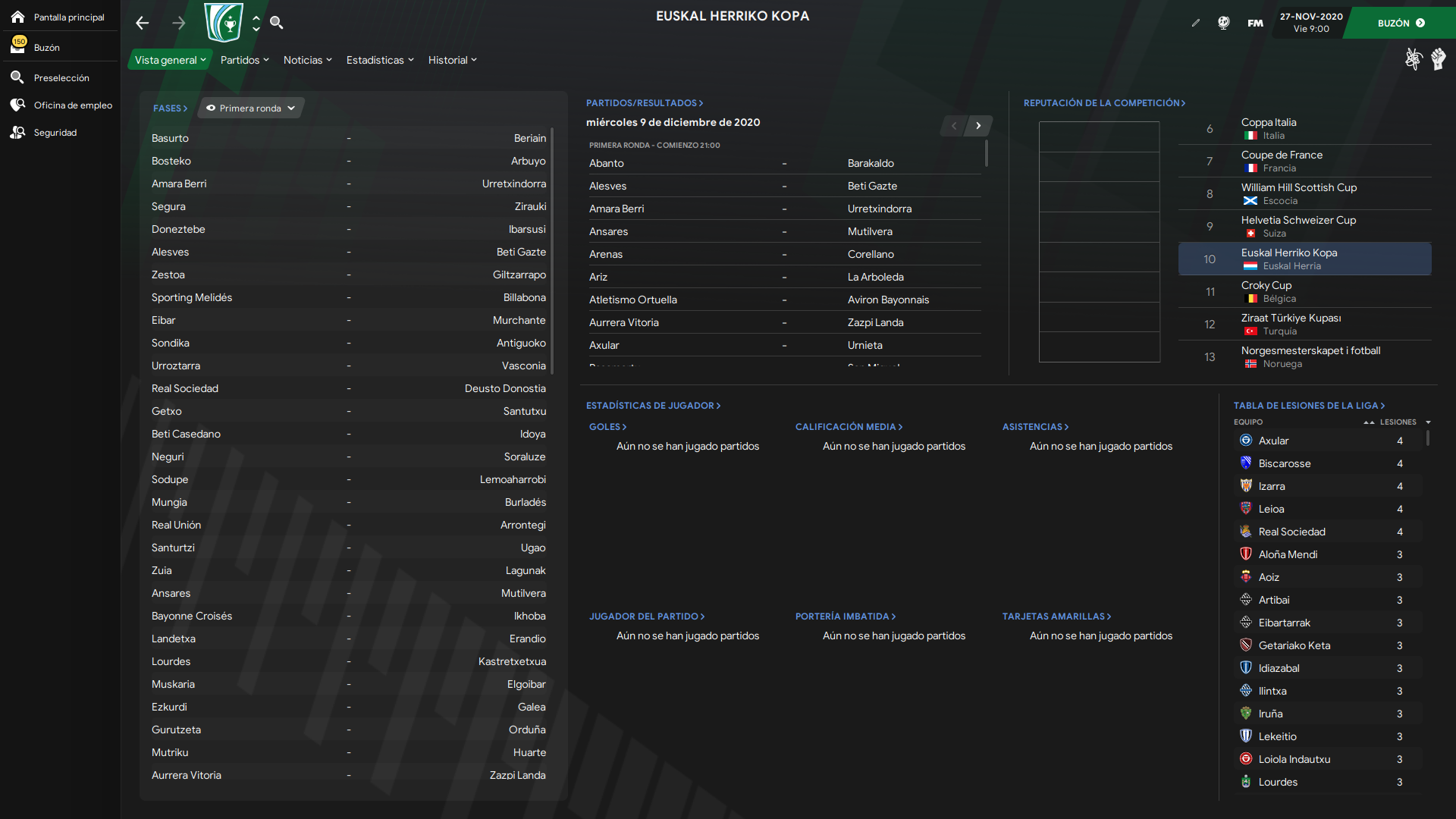Click the phases list scrollbar
This screenshot has width=1456, height=819.
[x=552, y=250]
